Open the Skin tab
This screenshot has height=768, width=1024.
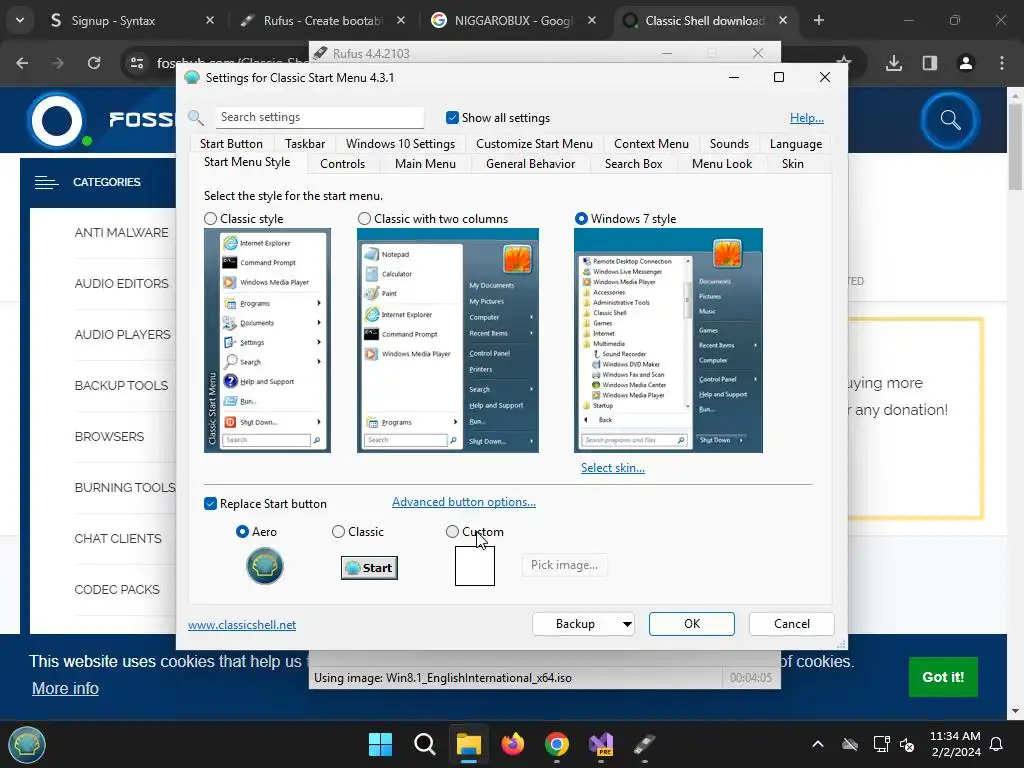coord(793,164)
